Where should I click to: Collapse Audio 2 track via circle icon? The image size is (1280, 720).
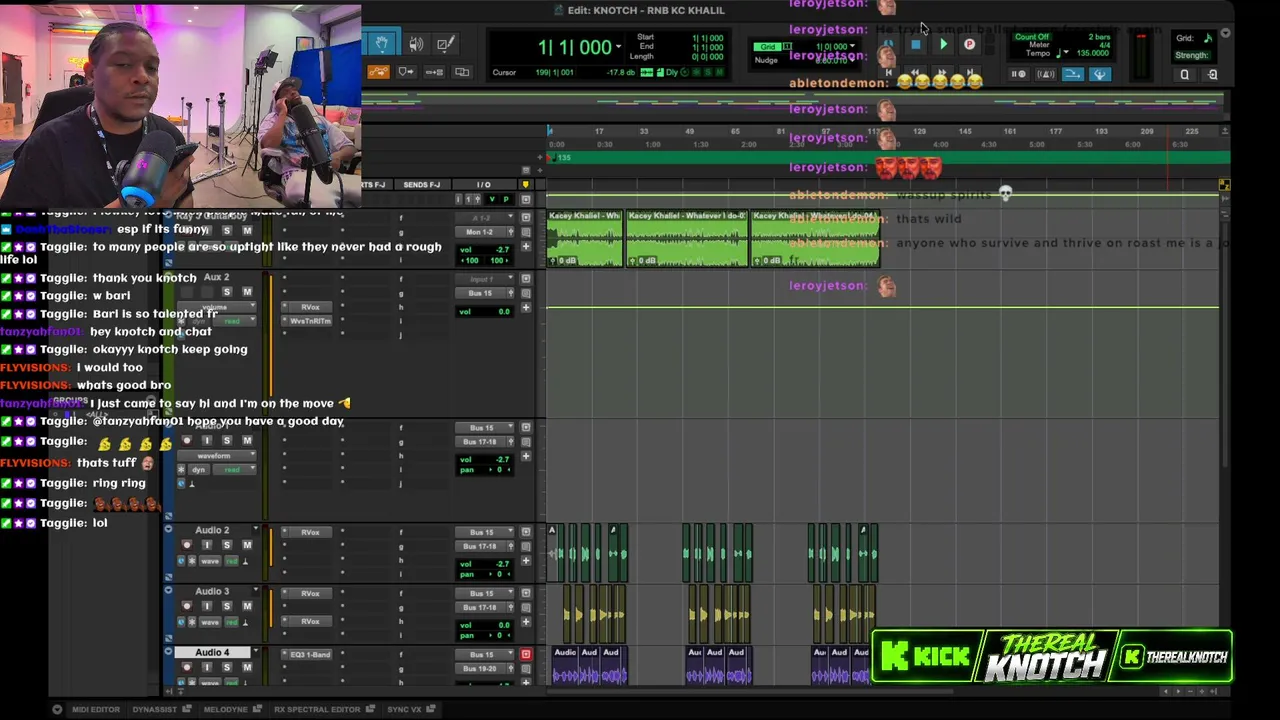pos(168,530)
